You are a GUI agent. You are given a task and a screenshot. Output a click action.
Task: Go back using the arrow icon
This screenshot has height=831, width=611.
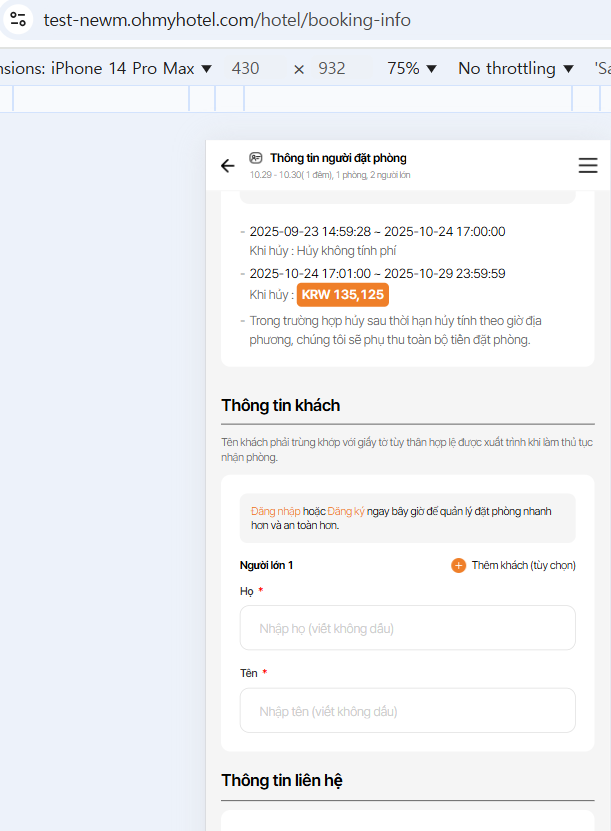coord(227,166)
